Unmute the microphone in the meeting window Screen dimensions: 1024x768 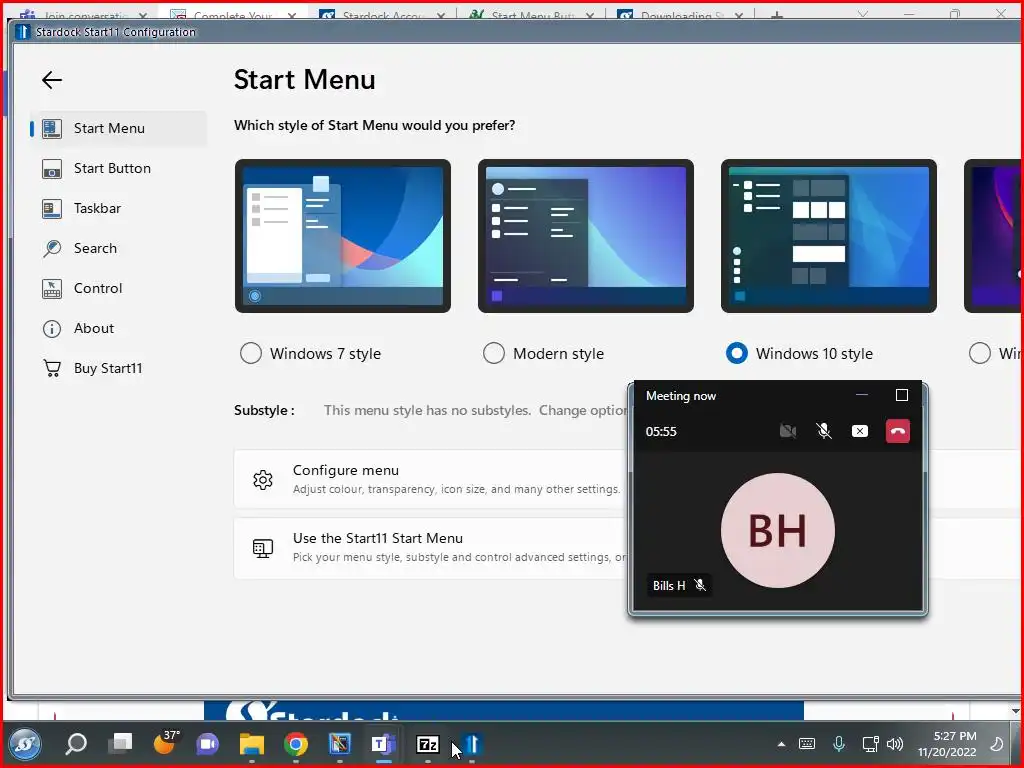point(824,431)
